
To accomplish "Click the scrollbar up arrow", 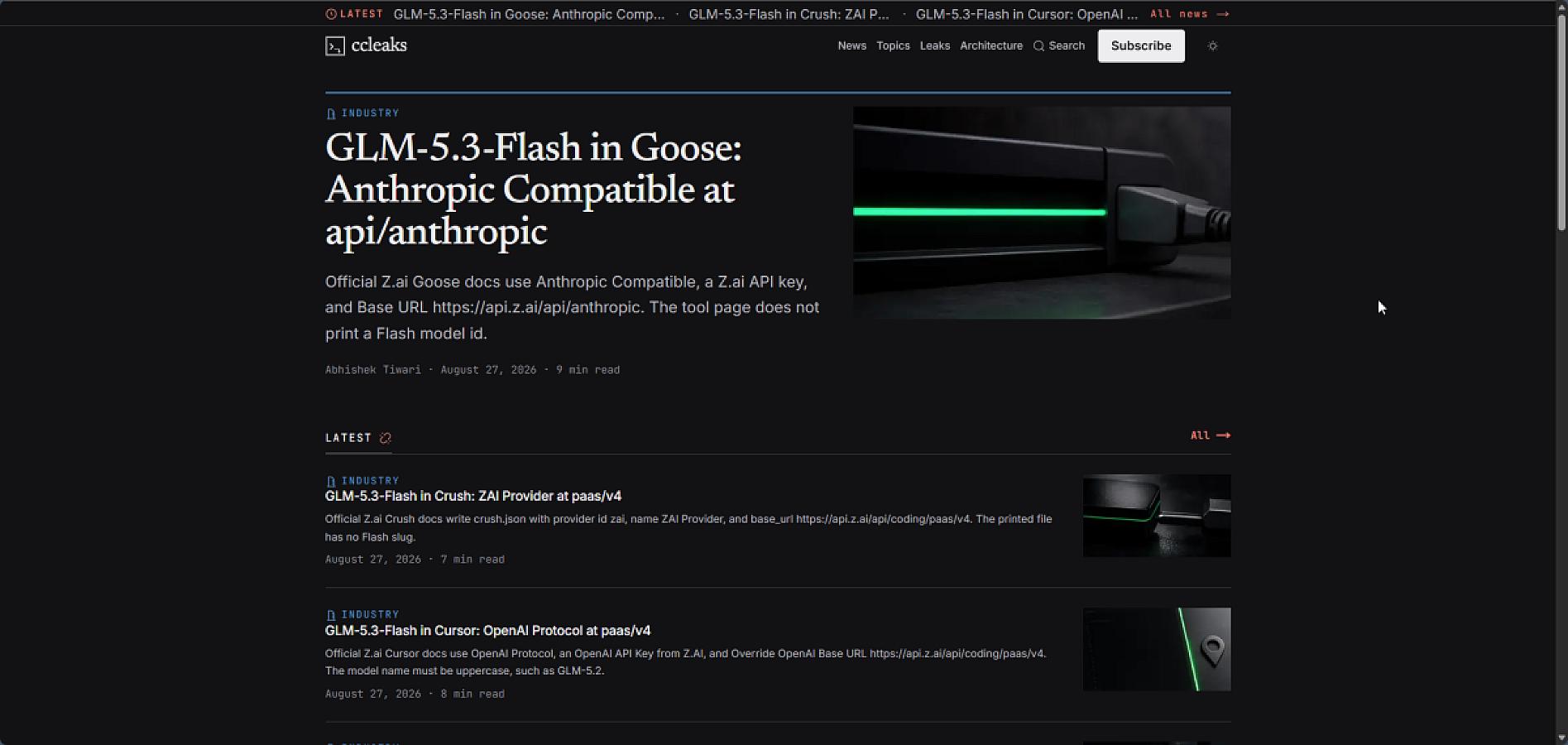I will point(1561,6).
